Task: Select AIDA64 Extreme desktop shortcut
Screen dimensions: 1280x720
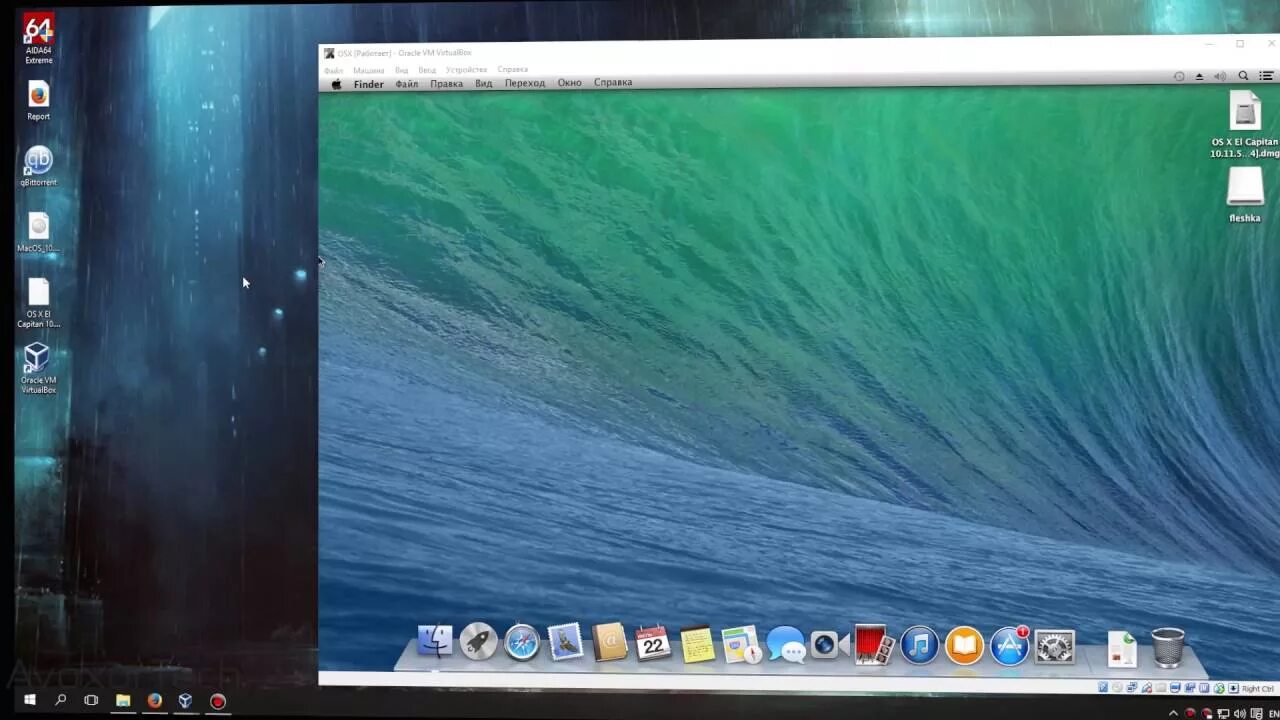Action: (38, 39)
